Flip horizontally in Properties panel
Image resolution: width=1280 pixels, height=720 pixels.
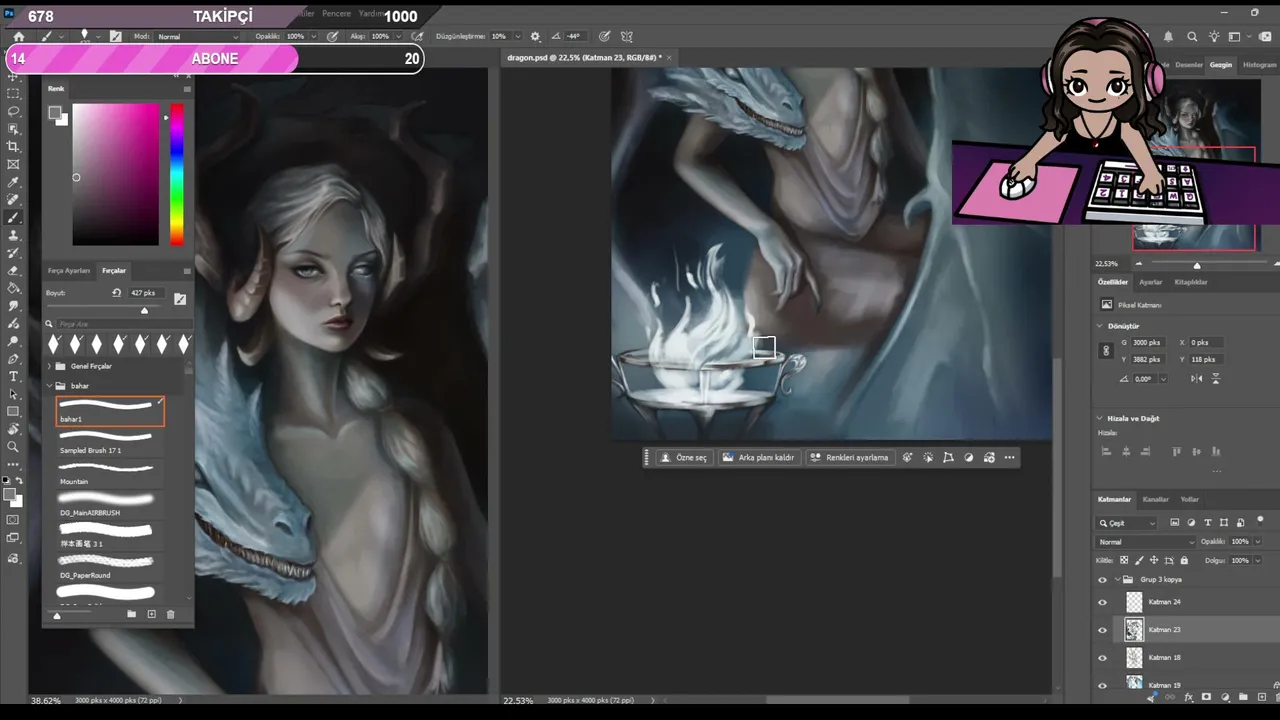tap(1197, 379)
